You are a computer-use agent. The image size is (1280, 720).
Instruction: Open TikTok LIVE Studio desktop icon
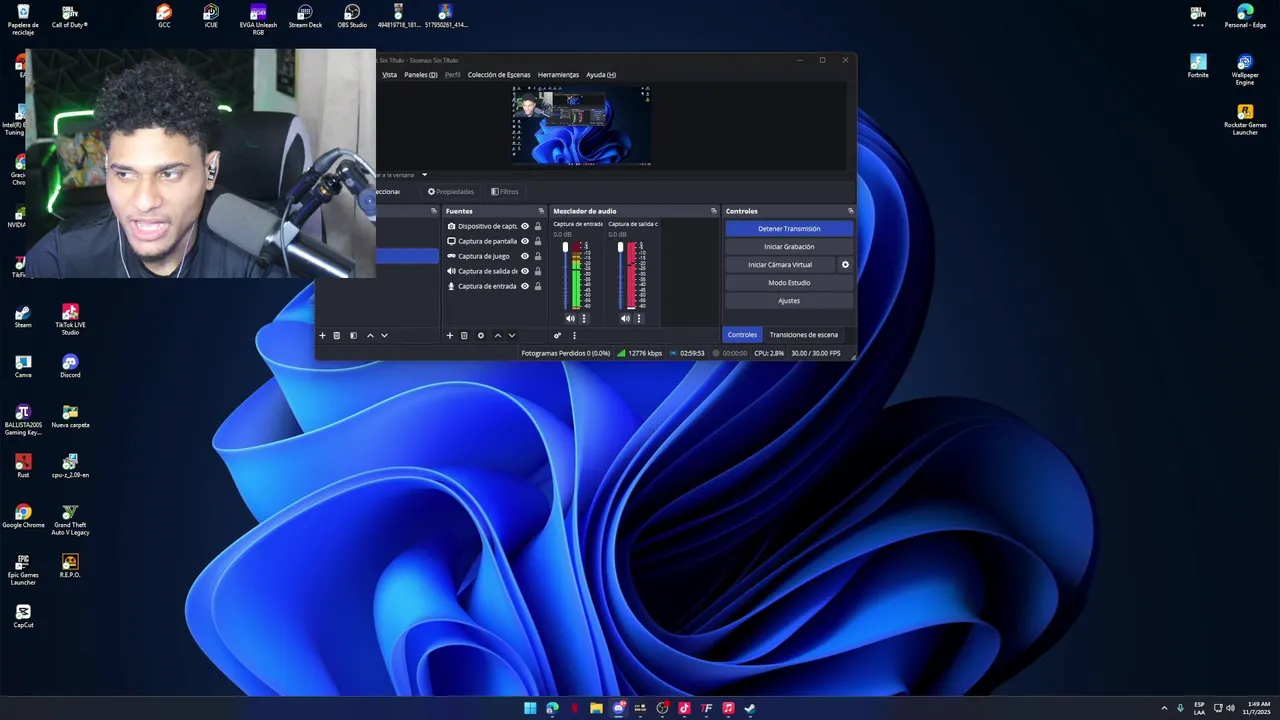(70, 320)
